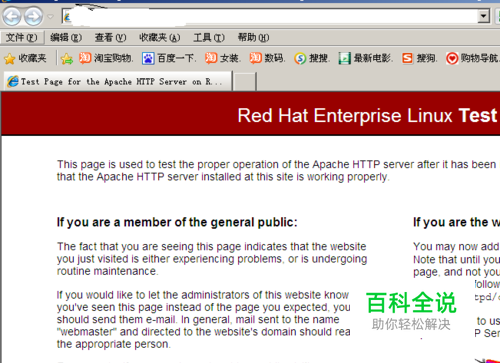Click the text 'routine maintenance.'
The width and height of the screenshot is (500, 363).
107,271
